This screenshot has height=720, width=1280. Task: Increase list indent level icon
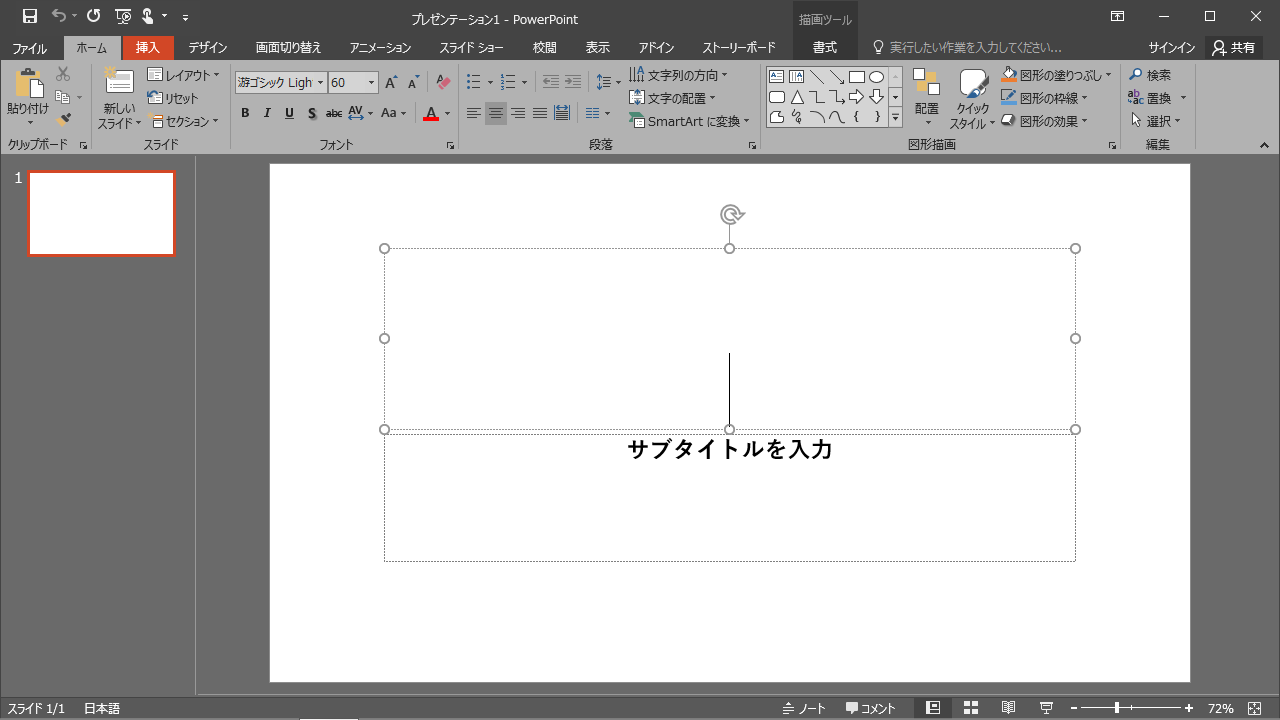point(573,83)
